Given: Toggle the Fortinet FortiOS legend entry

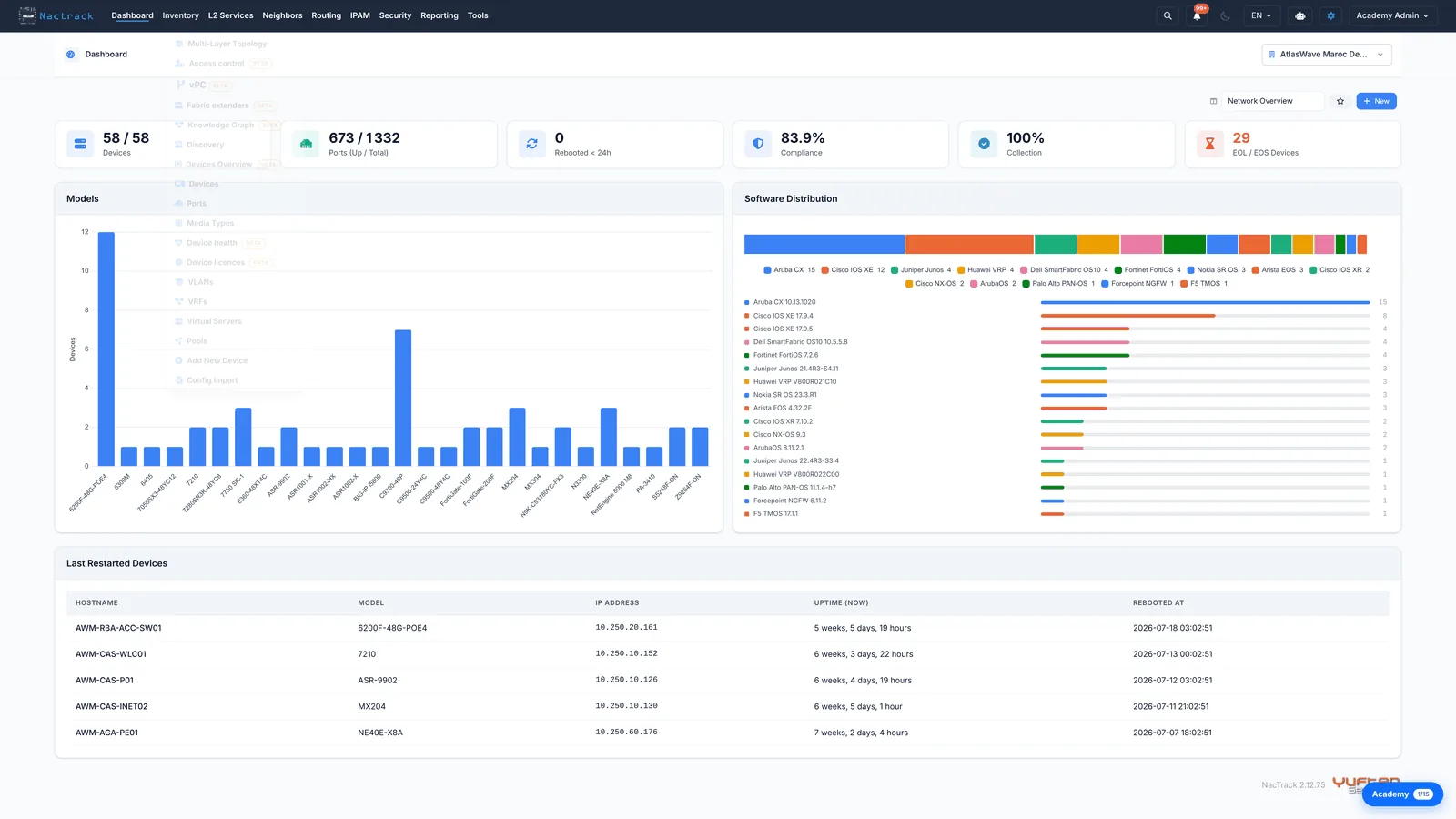Looking at the screenshot, I should tap(1148, 270).
